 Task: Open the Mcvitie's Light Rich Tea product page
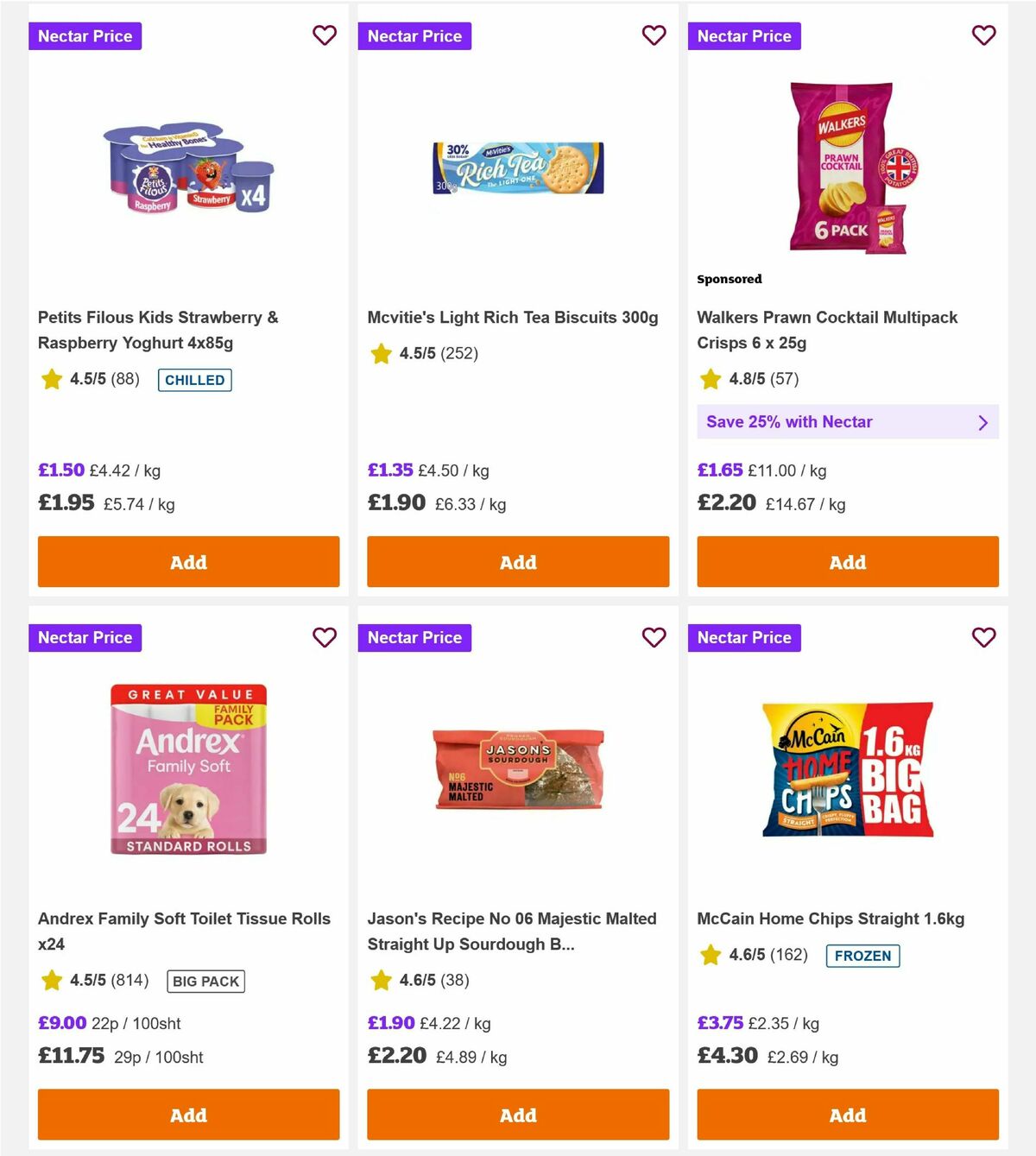[513, 317]
